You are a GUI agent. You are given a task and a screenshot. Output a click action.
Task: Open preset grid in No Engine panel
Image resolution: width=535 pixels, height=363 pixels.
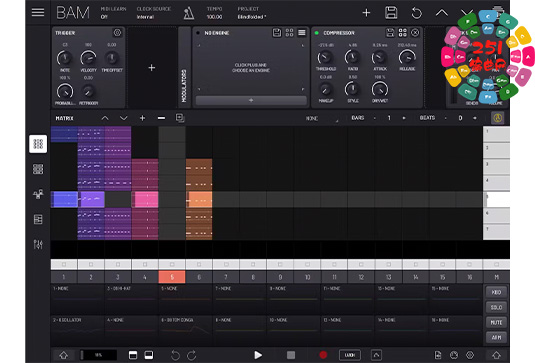tap(289, 33)
